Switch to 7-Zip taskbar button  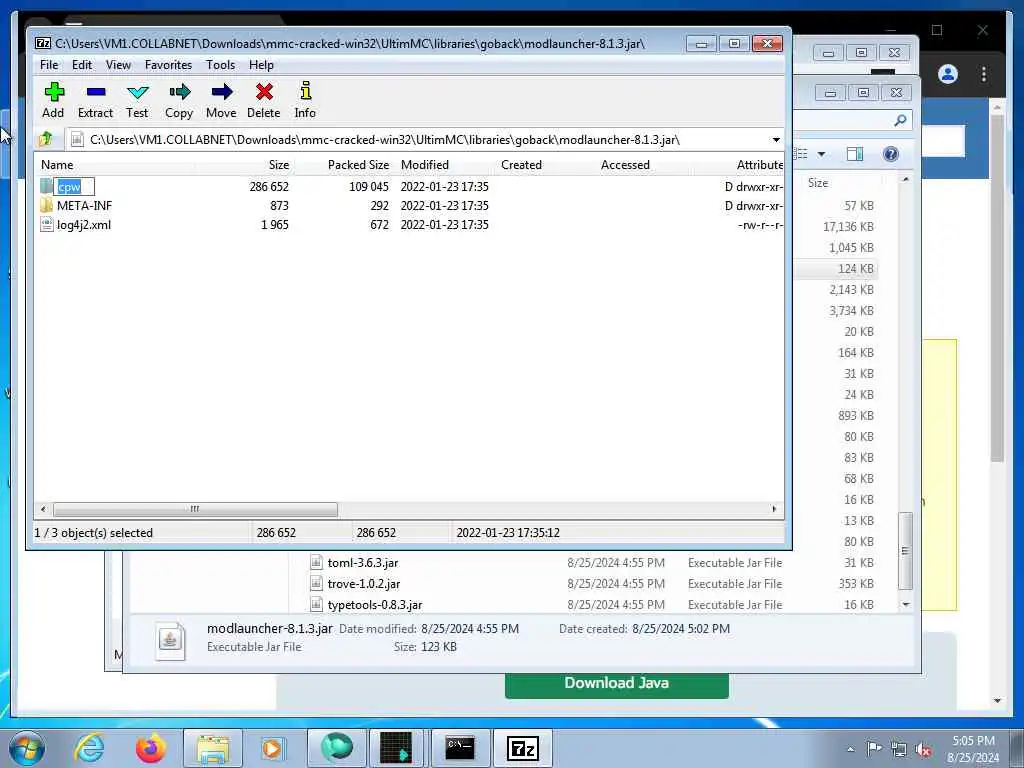pos(522,748)
